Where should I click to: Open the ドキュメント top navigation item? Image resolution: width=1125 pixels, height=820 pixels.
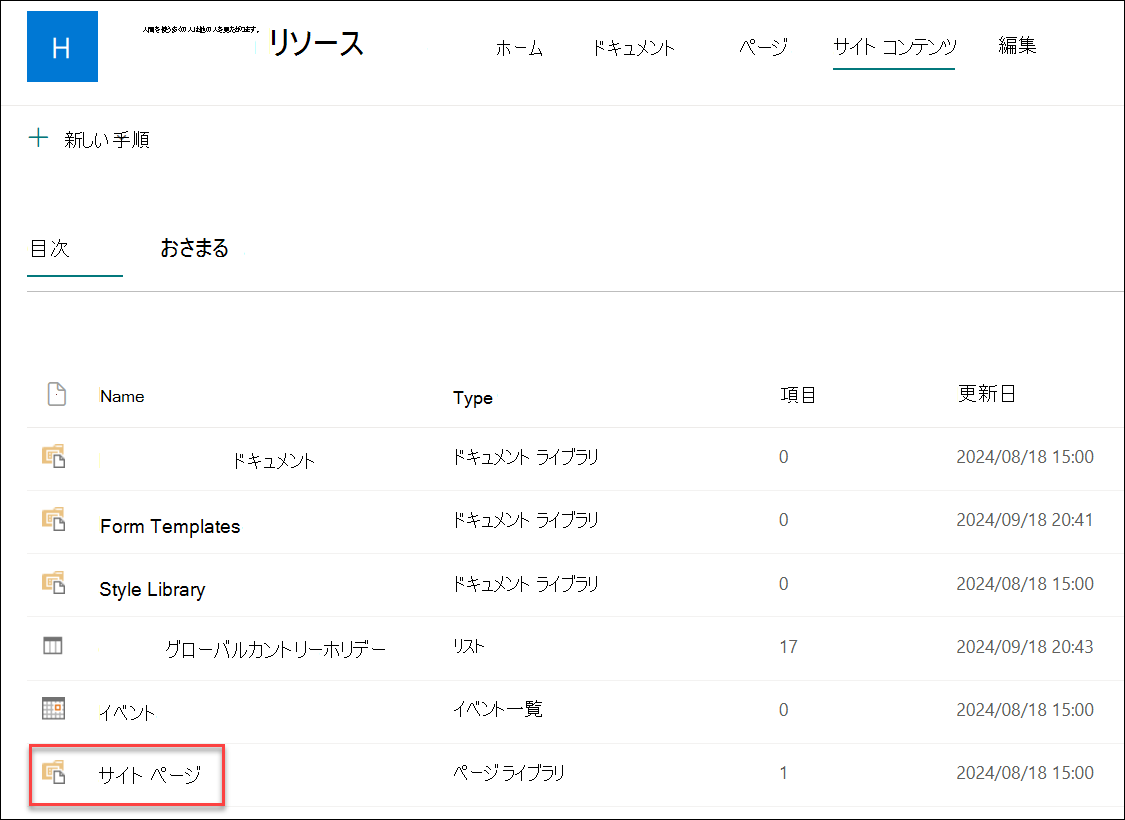point(633,48)
